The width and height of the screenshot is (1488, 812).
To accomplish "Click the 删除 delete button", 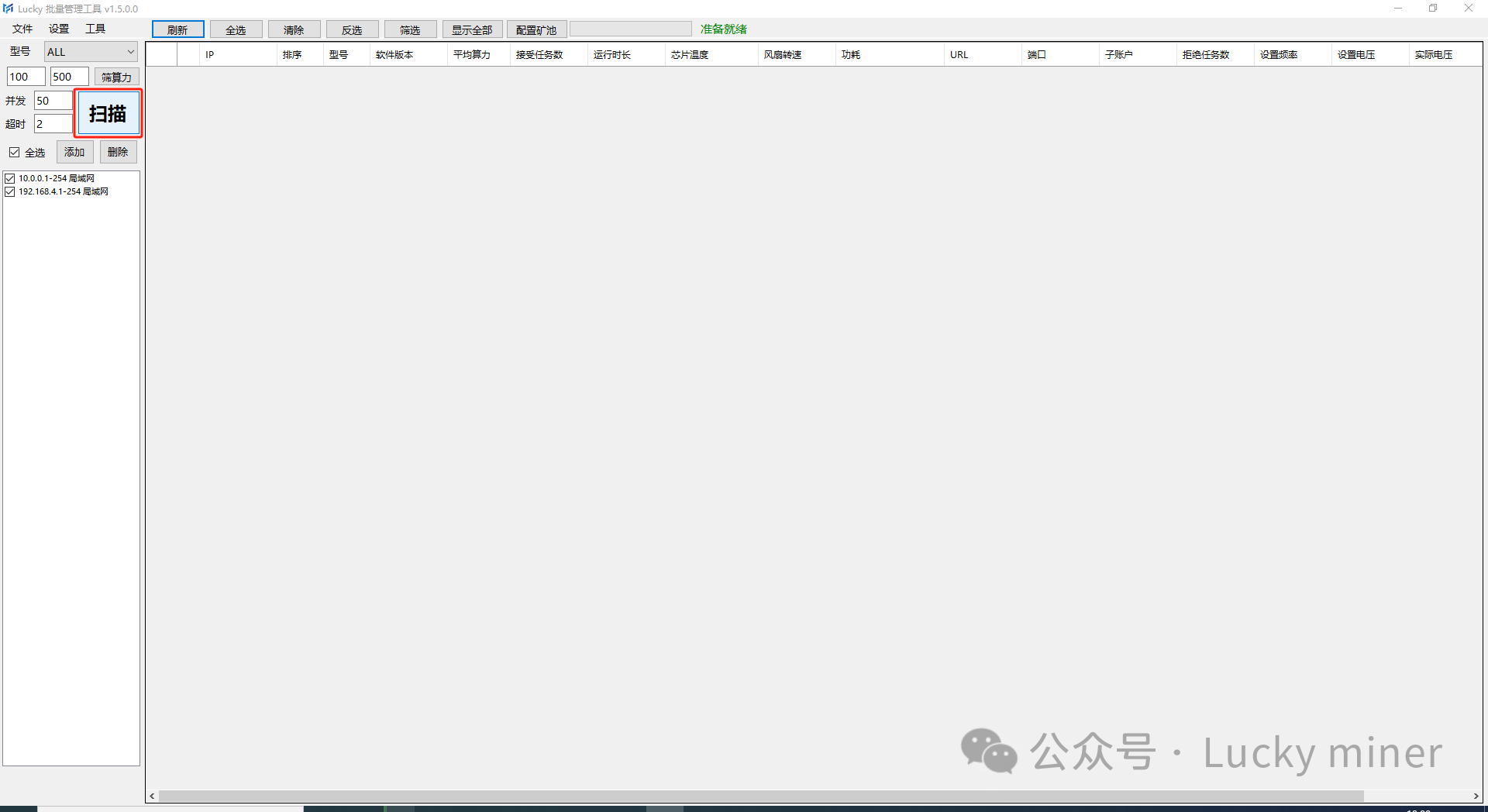I will coord(118,152).
